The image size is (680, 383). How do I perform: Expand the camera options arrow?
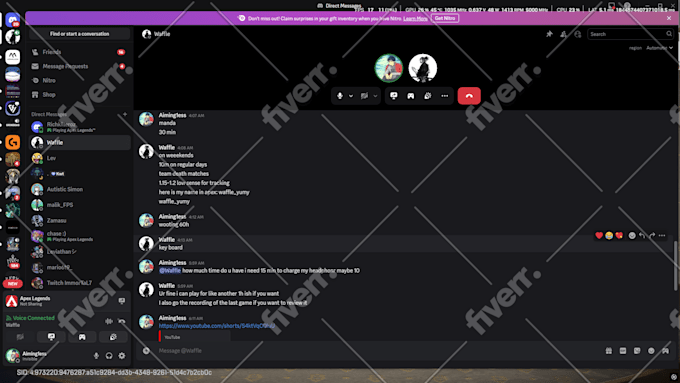pos(375,96)
